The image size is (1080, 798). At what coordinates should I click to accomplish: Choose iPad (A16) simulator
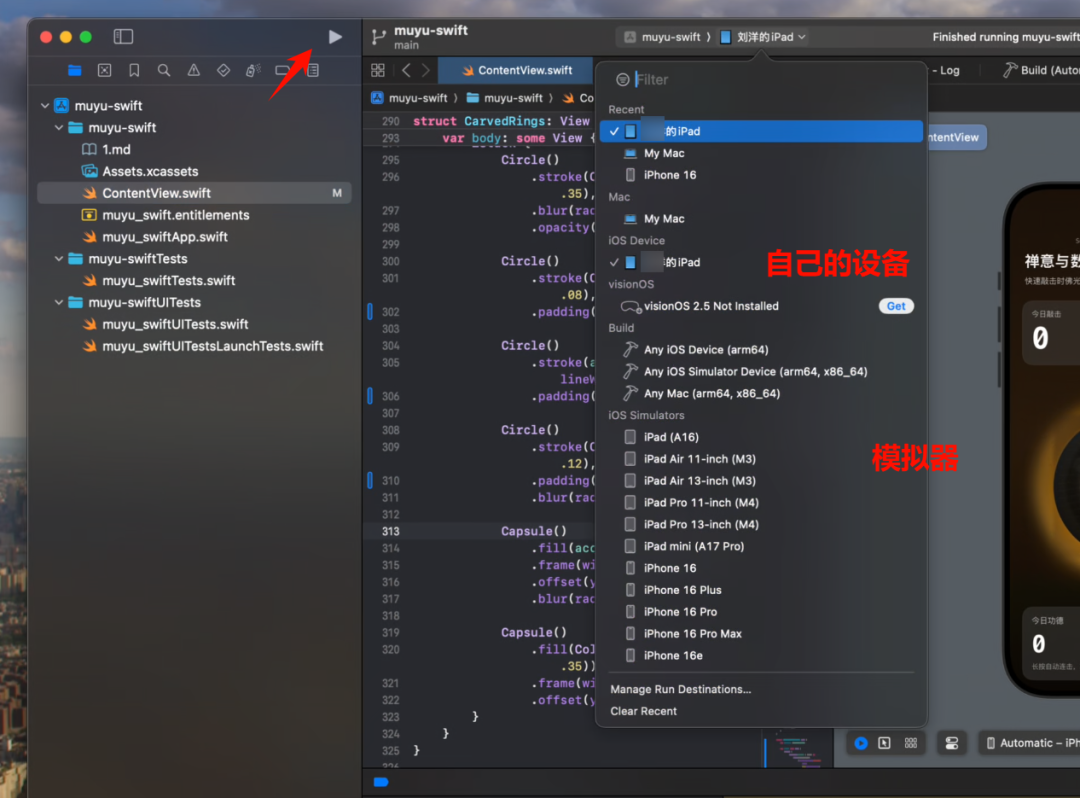[761, 437]
